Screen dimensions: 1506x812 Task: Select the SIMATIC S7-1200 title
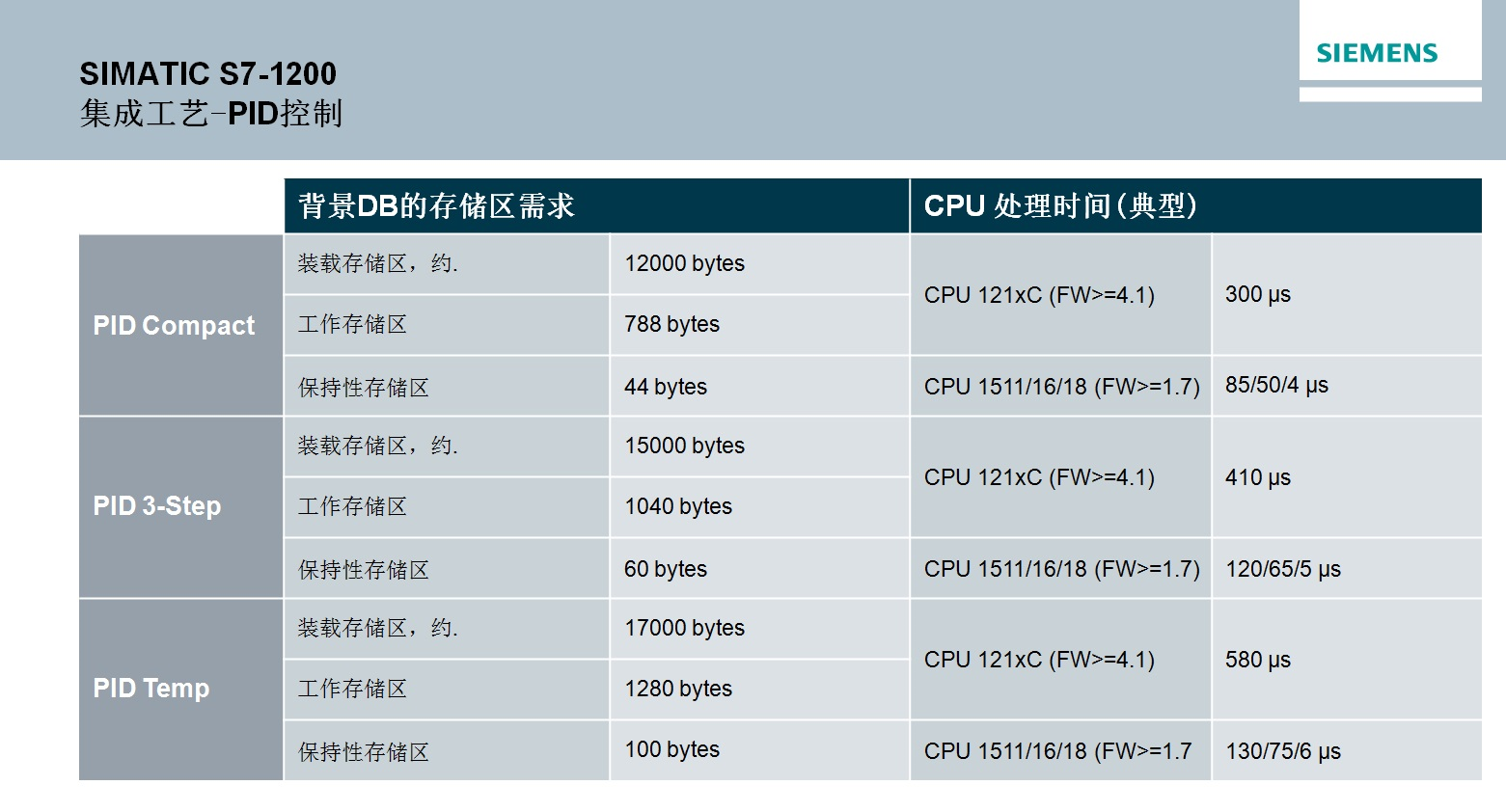[x=207, y=74]
